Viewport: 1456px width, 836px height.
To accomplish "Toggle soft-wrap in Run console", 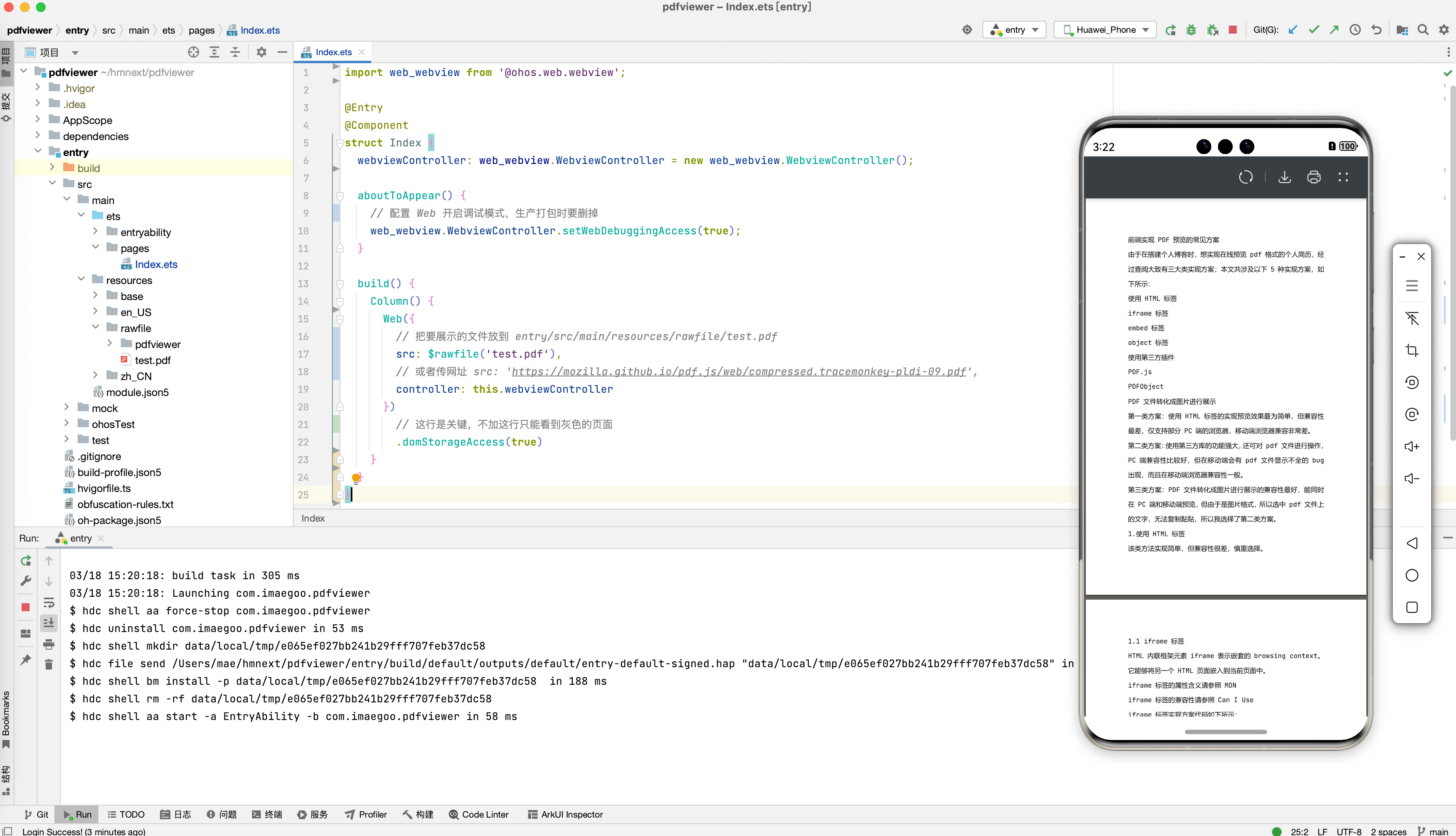I will point(49,603).
